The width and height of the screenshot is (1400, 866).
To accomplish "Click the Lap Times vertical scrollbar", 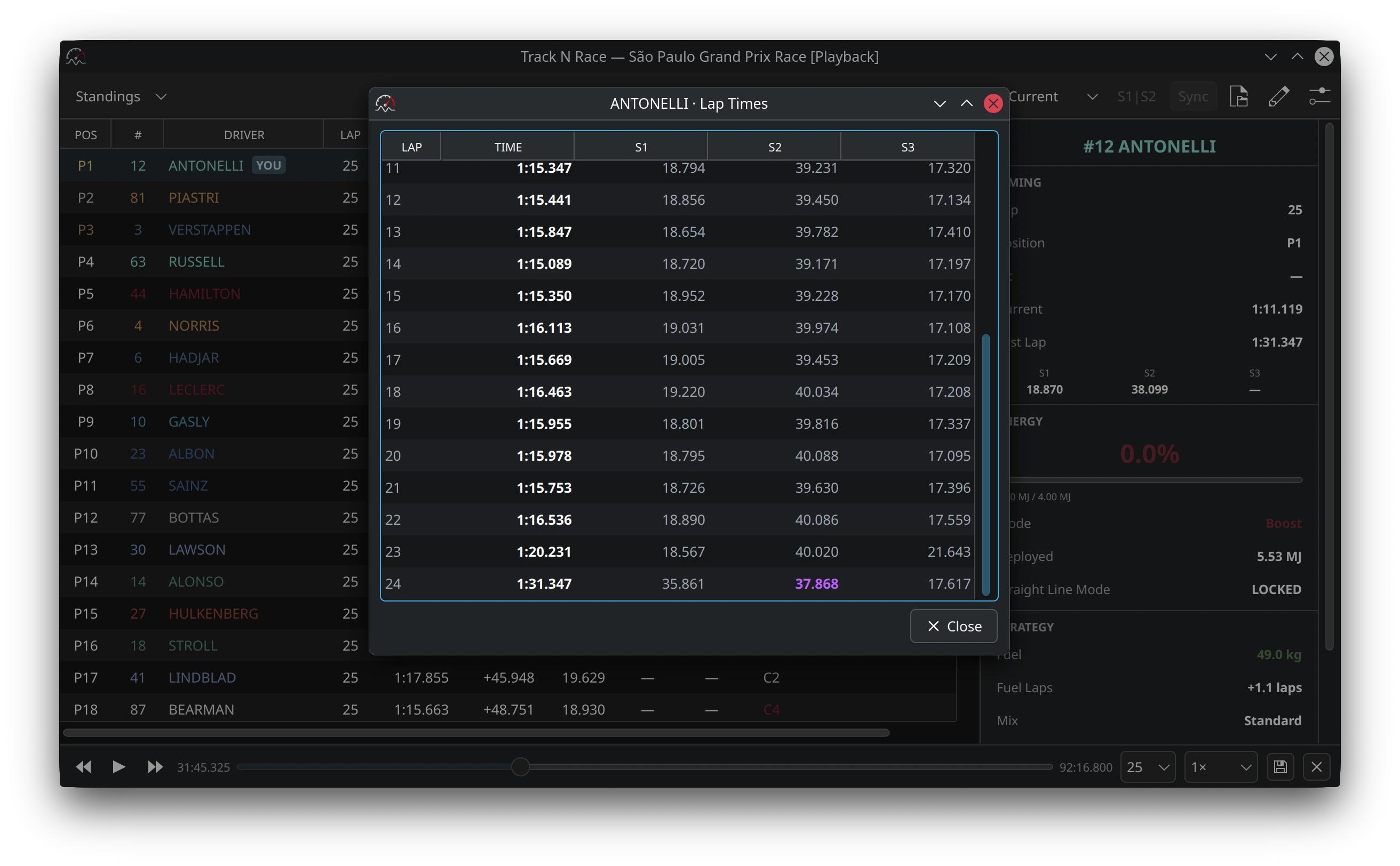I will (x=985, y=464).
